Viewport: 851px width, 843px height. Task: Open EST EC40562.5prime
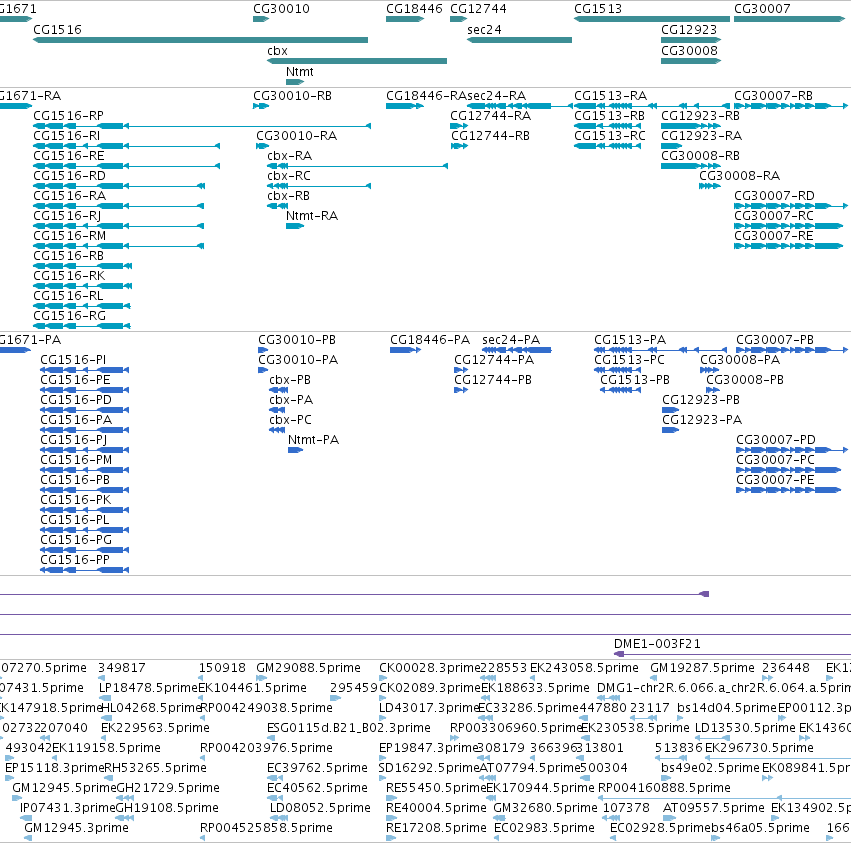point(317,788)
